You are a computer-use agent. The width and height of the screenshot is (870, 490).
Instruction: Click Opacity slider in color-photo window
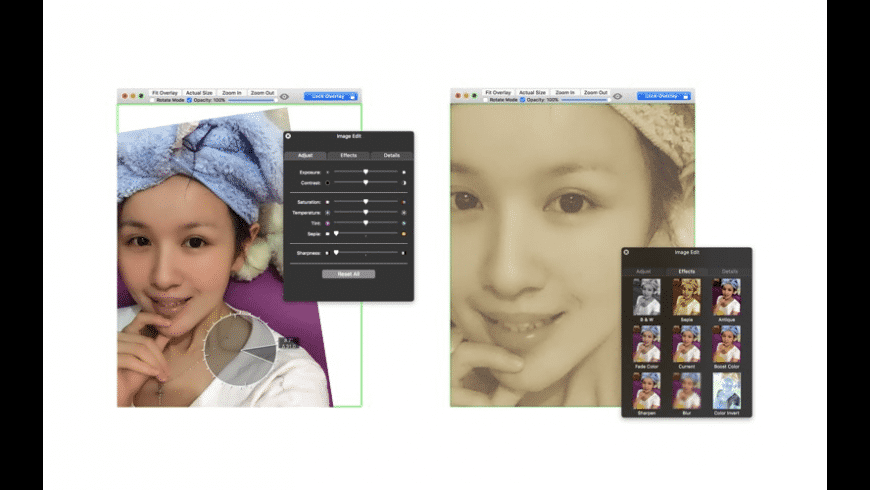click(x=251, y=100)
